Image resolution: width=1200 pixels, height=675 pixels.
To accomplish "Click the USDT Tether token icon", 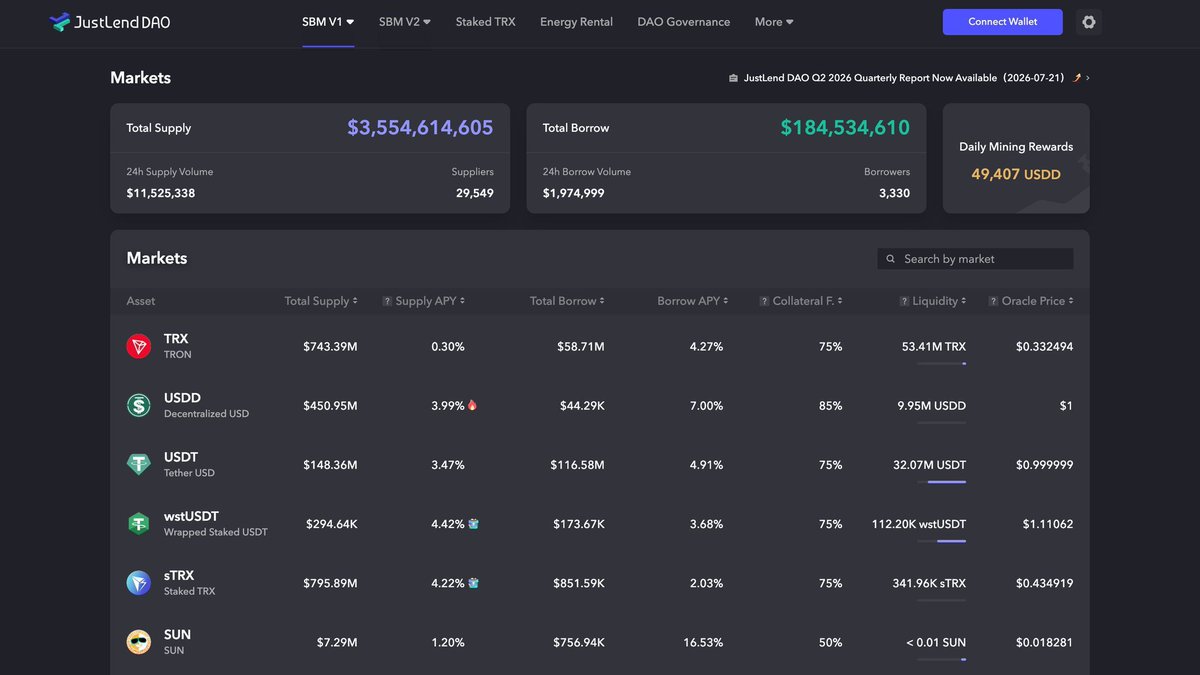I will pyautogui.click(x=139, y=464).
